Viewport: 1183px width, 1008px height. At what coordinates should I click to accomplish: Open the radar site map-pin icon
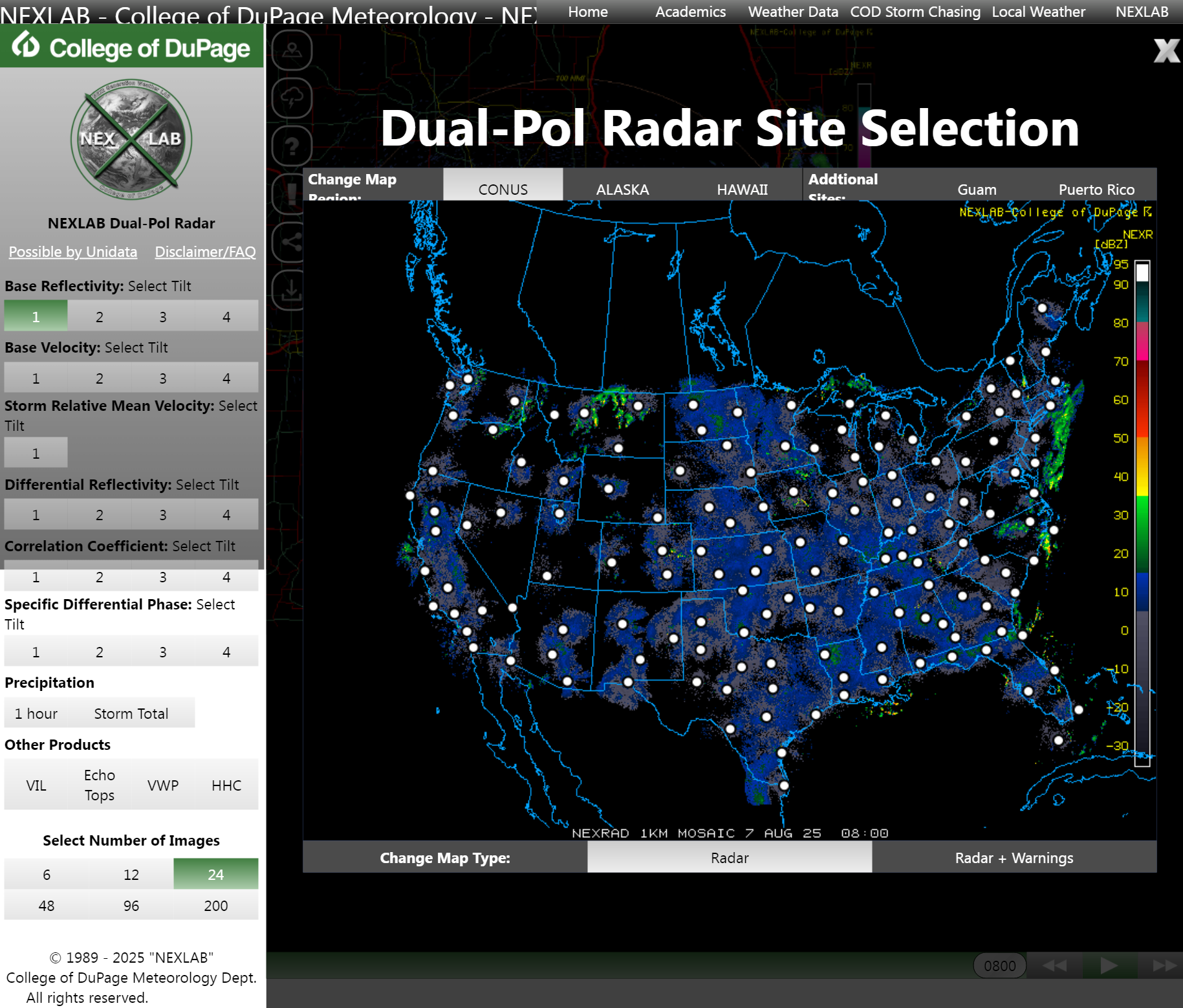292,50
